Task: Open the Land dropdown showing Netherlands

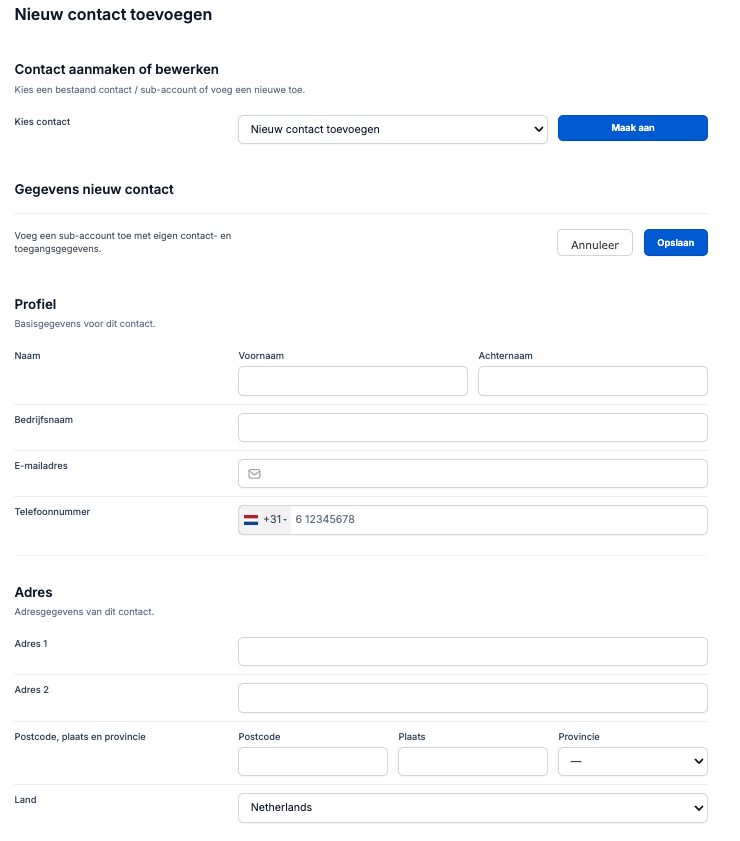Action: pos(472,807)
